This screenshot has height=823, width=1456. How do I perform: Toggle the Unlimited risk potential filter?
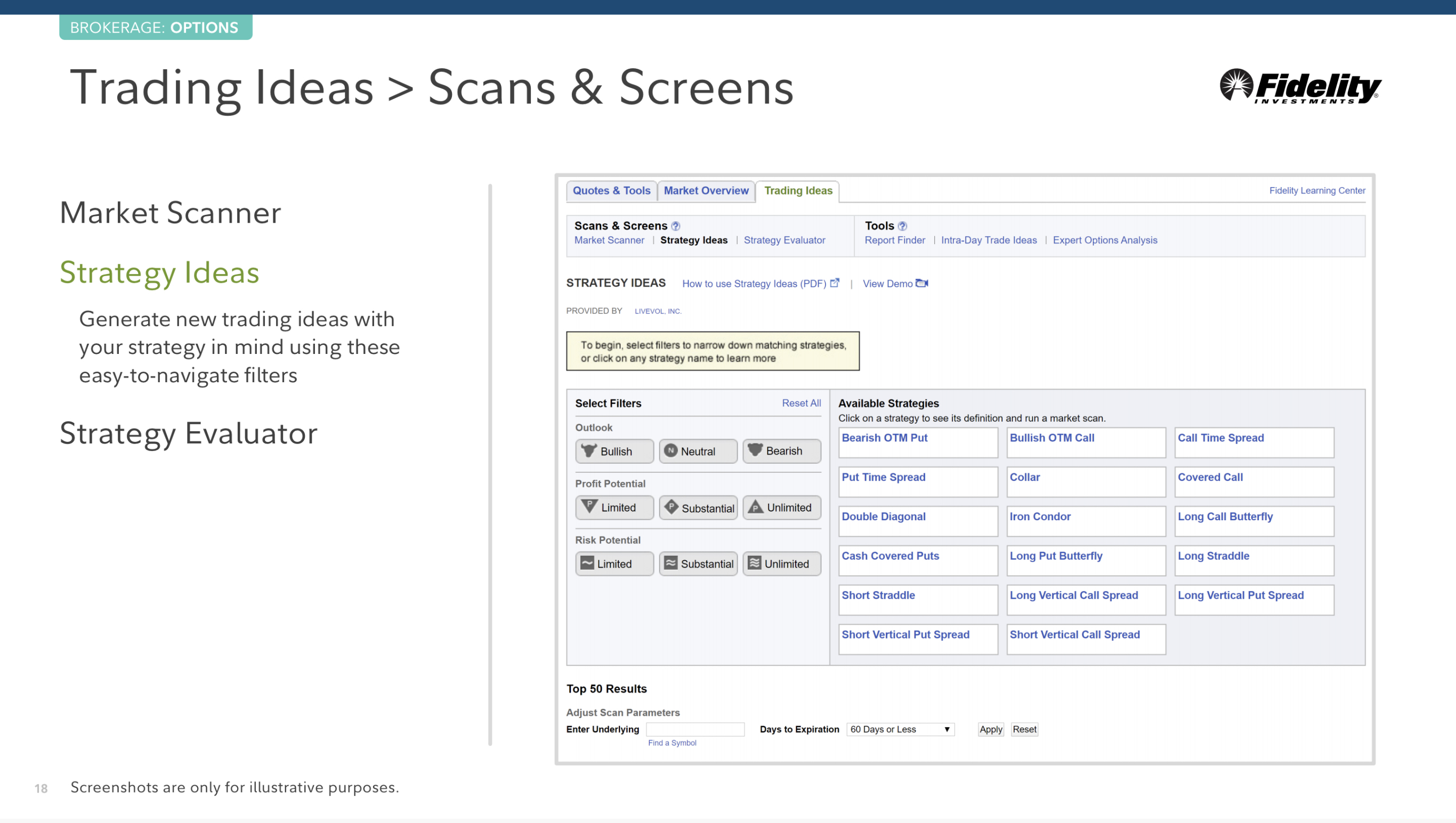pyautogui.click(x=782, y=563)
